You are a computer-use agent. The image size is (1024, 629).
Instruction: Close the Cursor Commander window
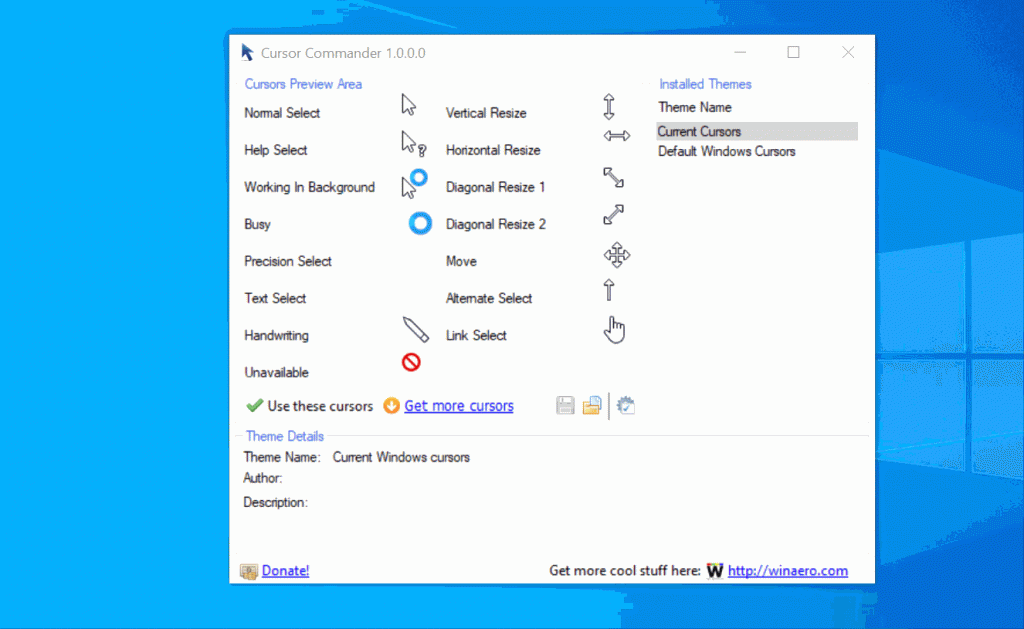click(x=848, y=52)
